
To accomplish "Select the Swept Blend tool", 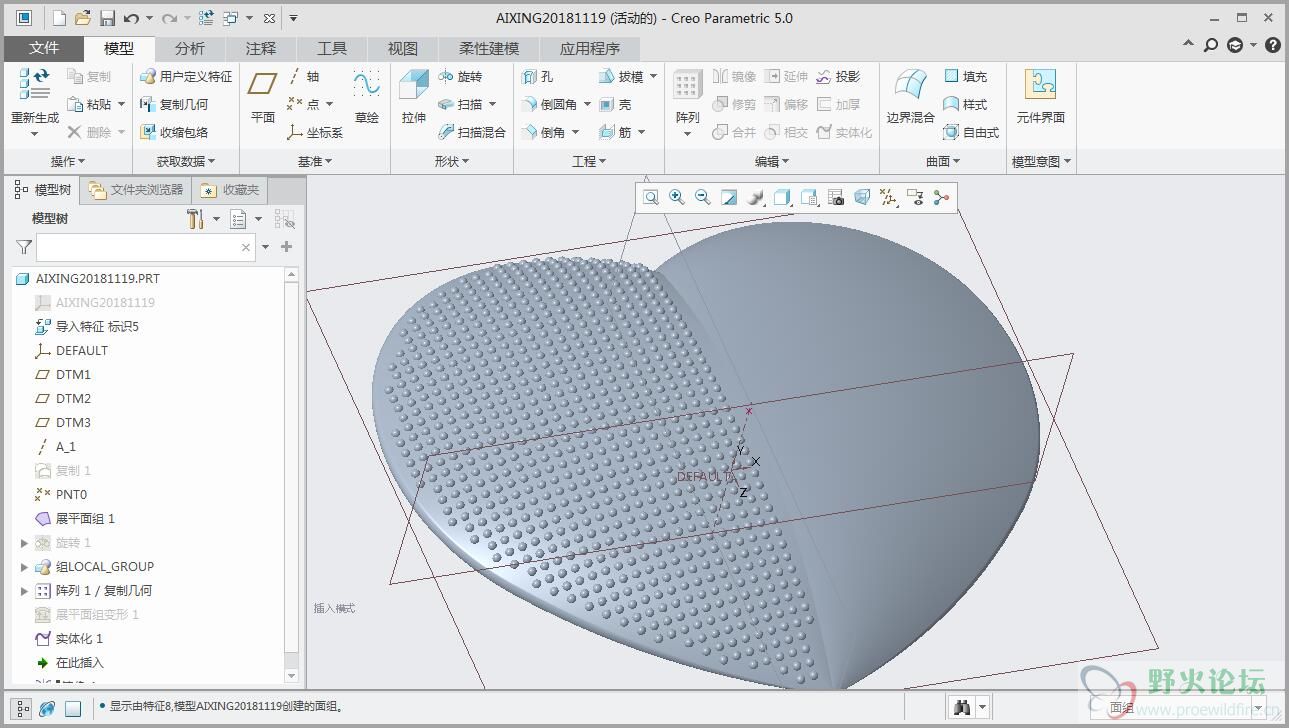I will point(472,132).
